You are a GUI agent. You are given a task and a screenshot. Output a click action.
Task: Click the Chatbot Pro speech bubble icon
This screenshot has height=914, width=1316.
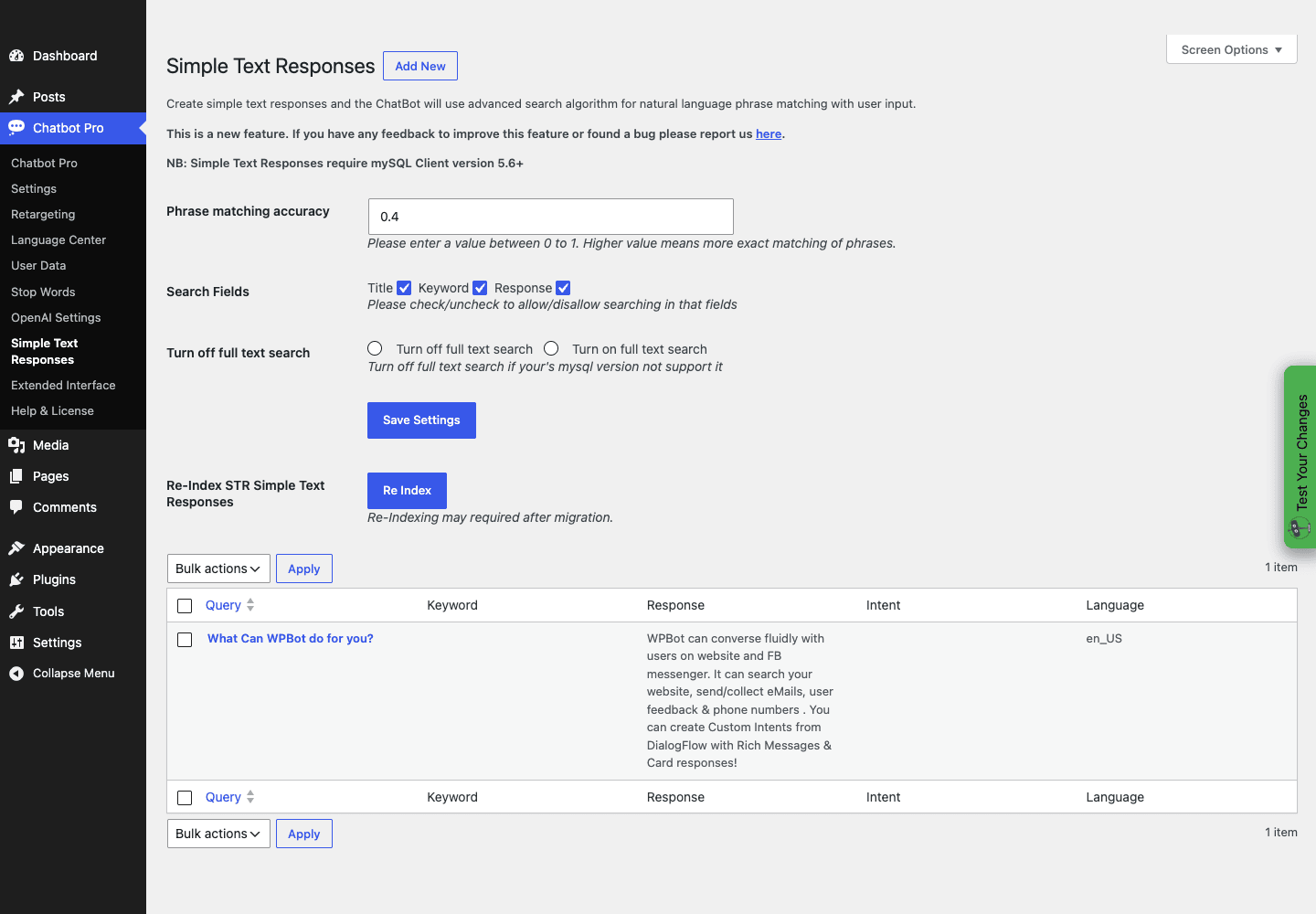coord(16,128)
